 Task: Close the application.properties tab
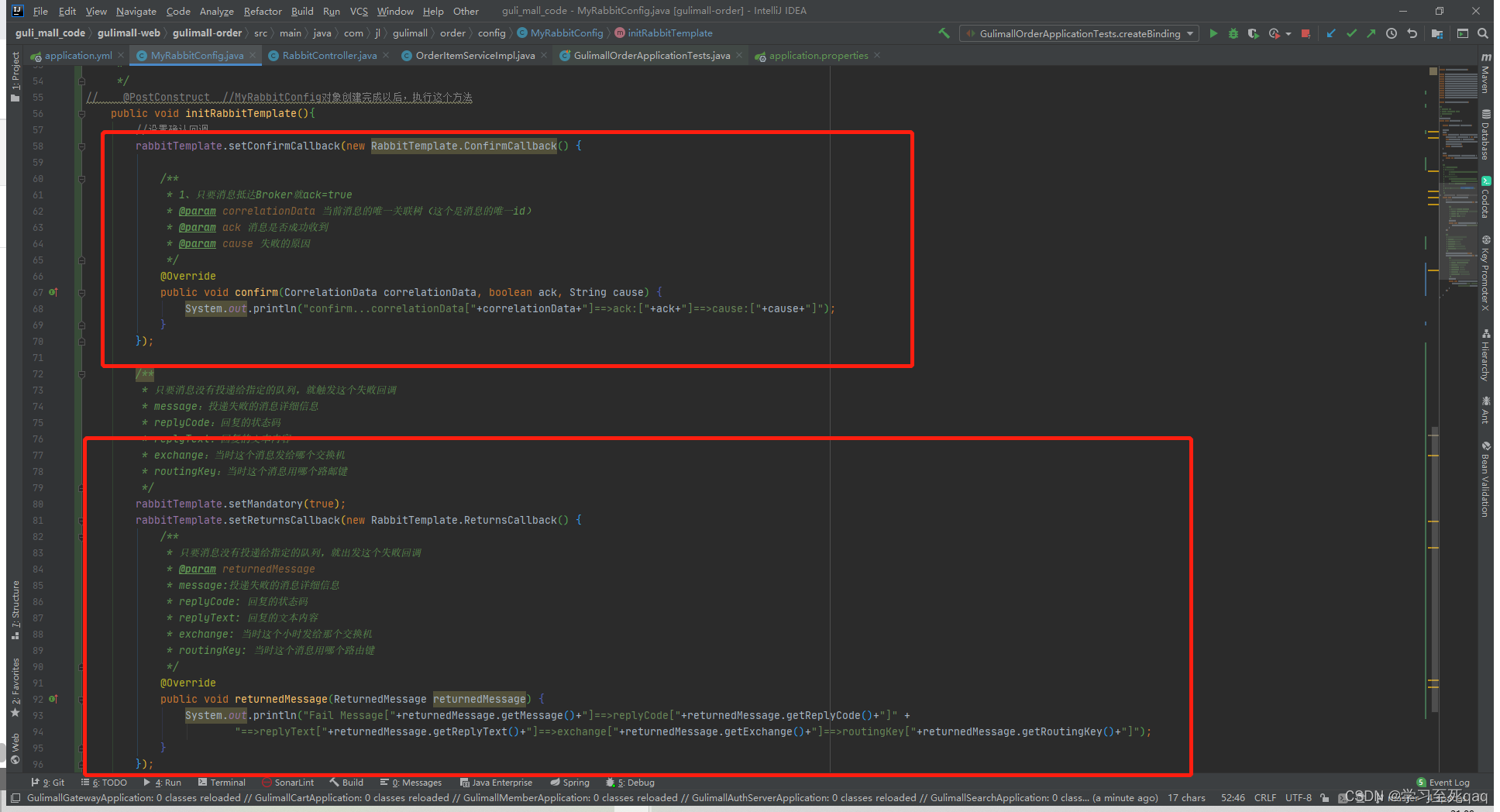877,55
